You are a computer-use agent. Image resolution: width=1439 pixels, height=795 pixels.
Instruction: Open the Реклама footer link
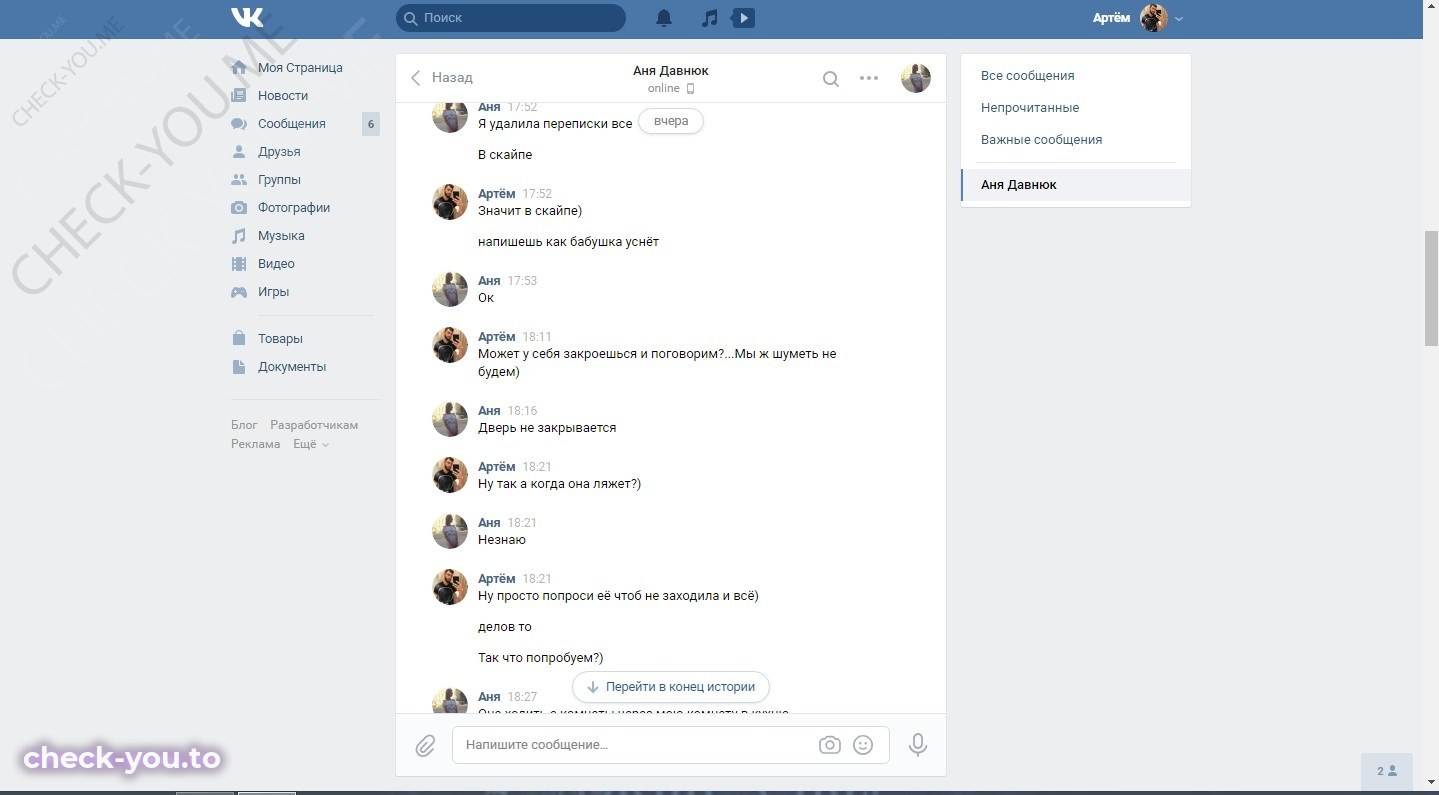(256, 444)
